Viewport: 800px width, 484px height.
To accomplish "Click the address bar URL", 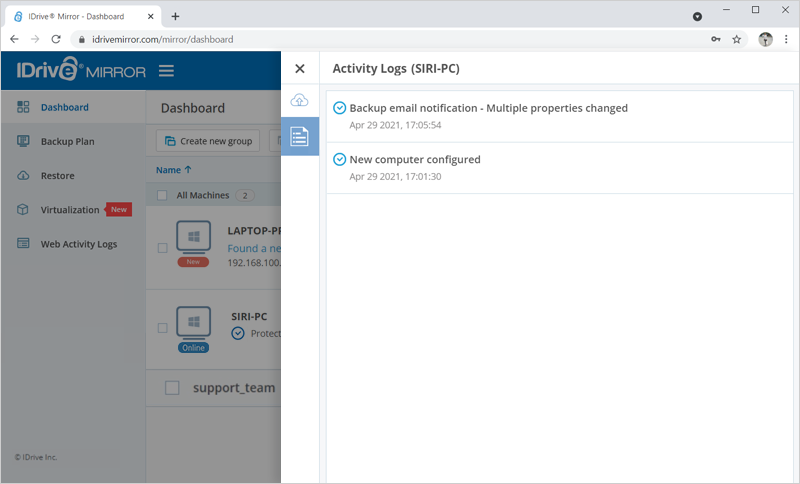I will click(x=162, y=39).
